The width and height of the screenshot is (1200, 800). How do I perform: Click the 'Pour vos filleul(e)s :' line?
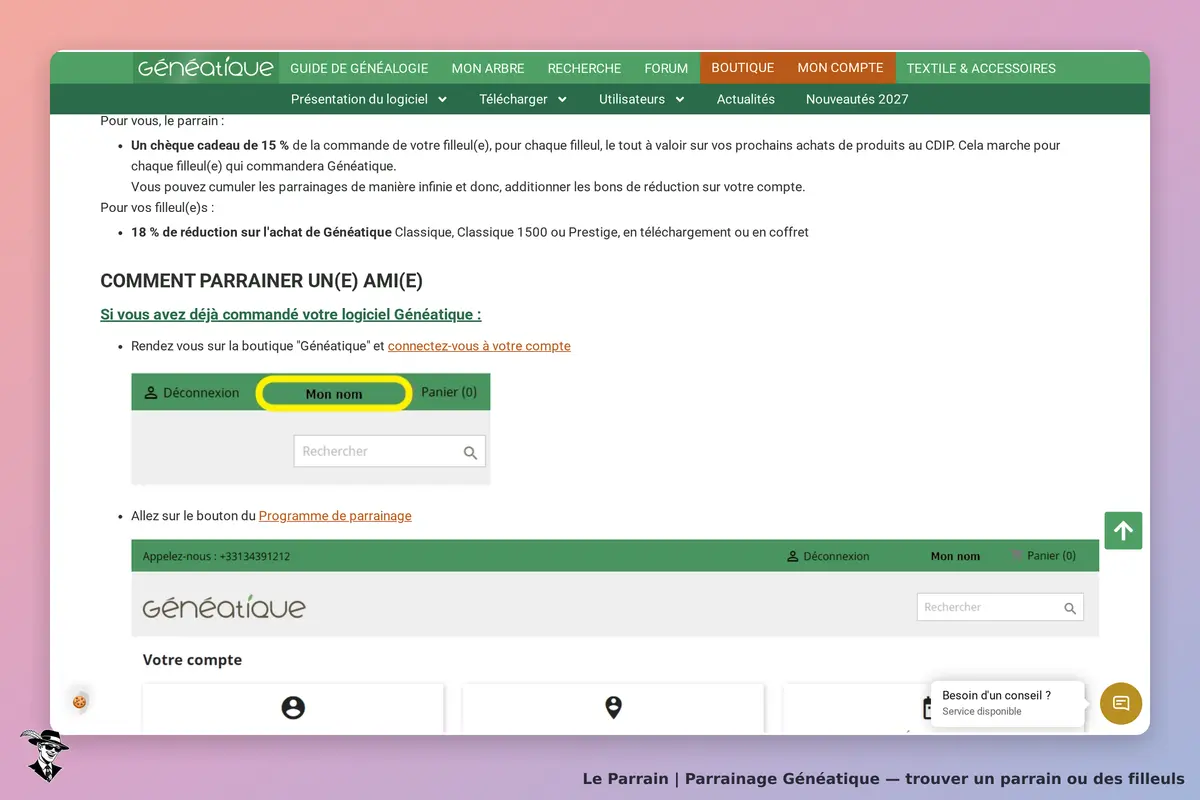[x=157, y=208]
